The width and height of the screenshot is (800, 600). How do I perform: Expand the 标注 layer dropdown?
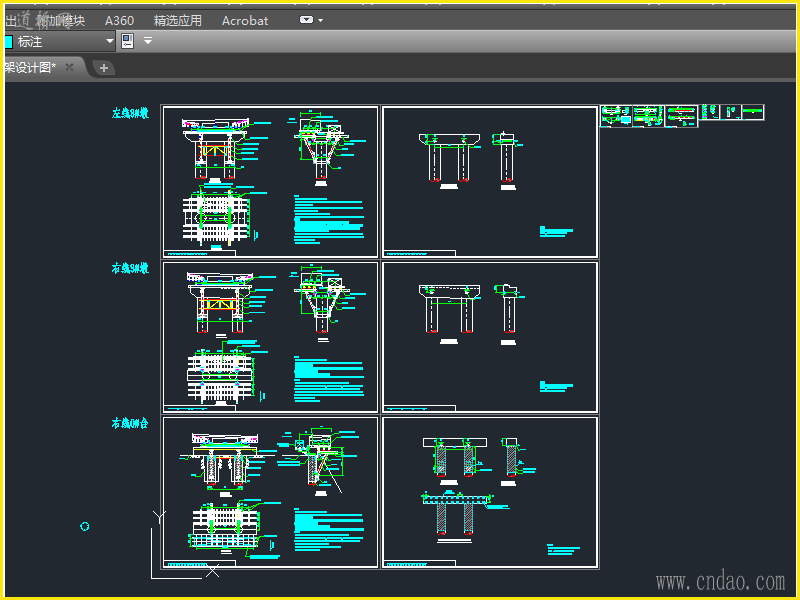click(110, 41)
